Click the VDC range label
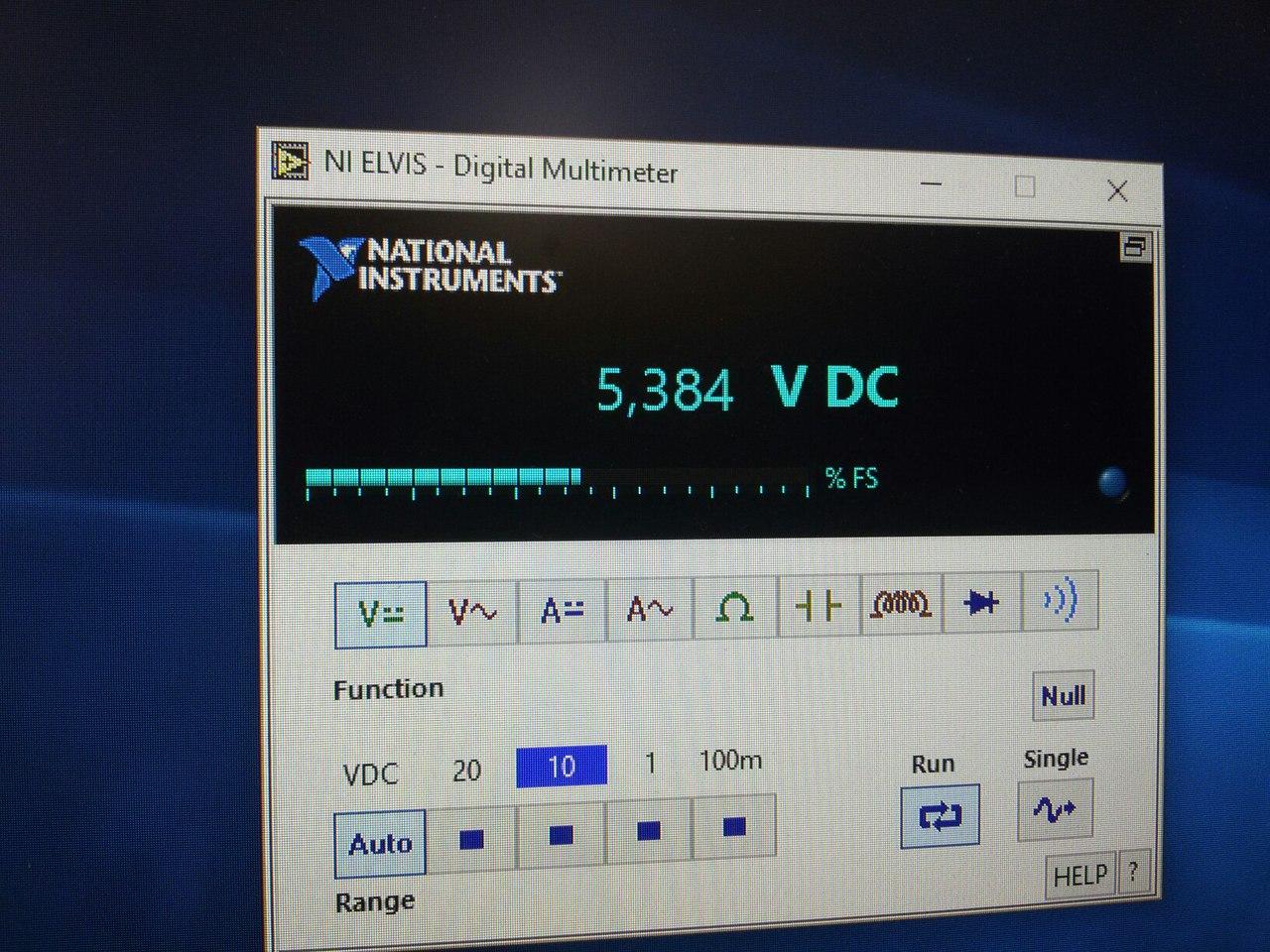This screenshot has width=1270, height=952. click(370, 773)
